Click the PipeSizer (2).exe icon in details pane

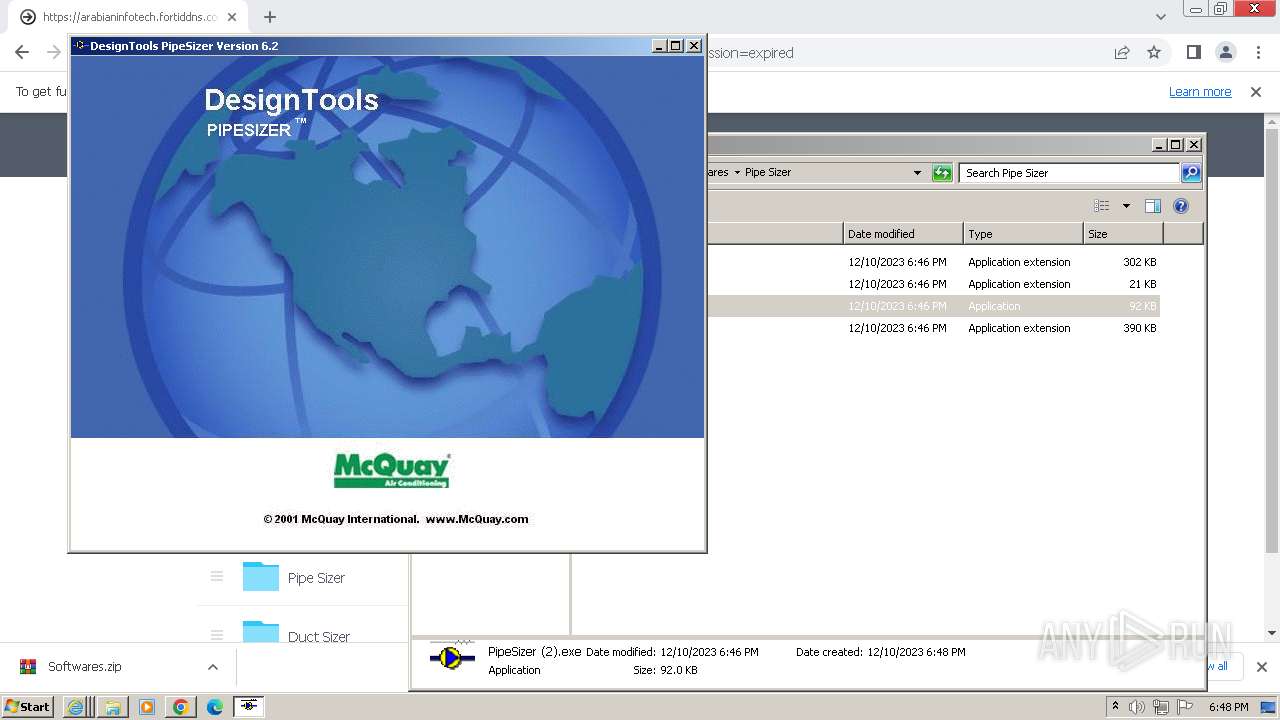[452, 658]
